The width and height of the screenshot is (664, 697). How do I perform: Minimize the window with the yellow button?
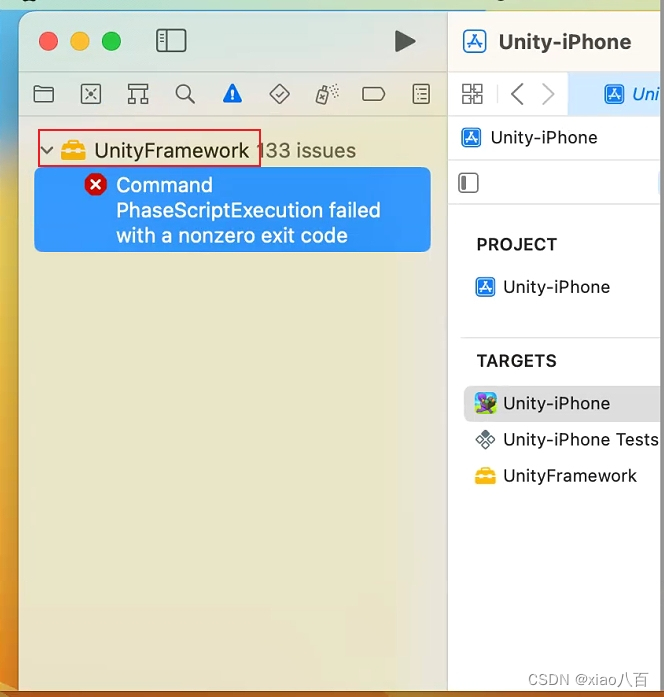[80, 41]
